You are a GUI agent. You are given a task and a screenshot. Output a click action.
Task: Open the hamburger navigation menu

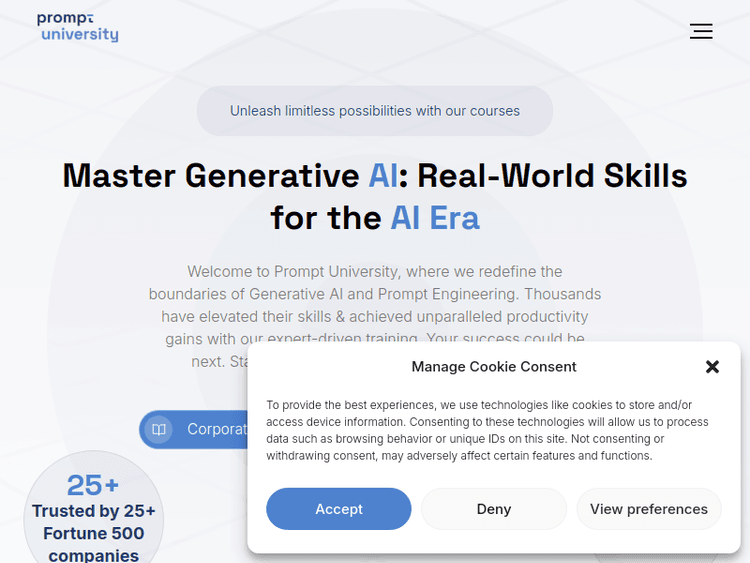point(701,31)
